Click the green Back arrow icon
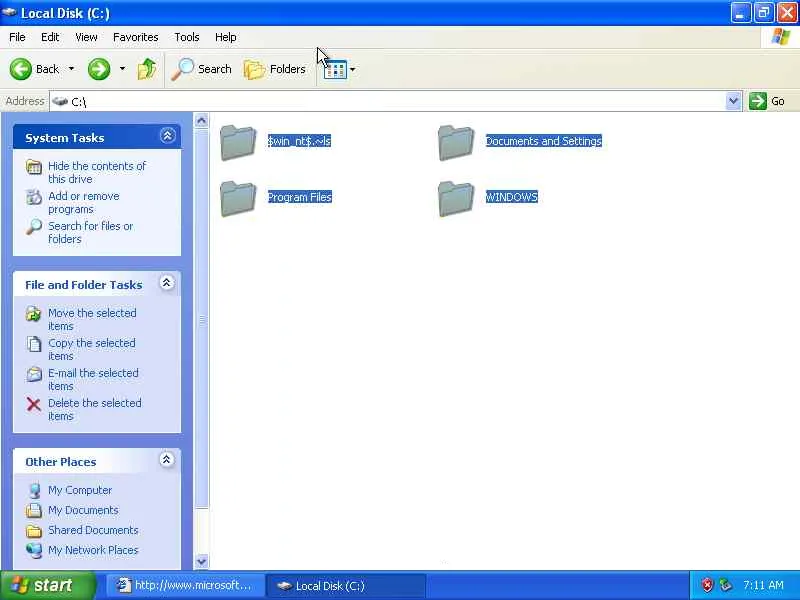The image size is (800, 600). [21, 69]
